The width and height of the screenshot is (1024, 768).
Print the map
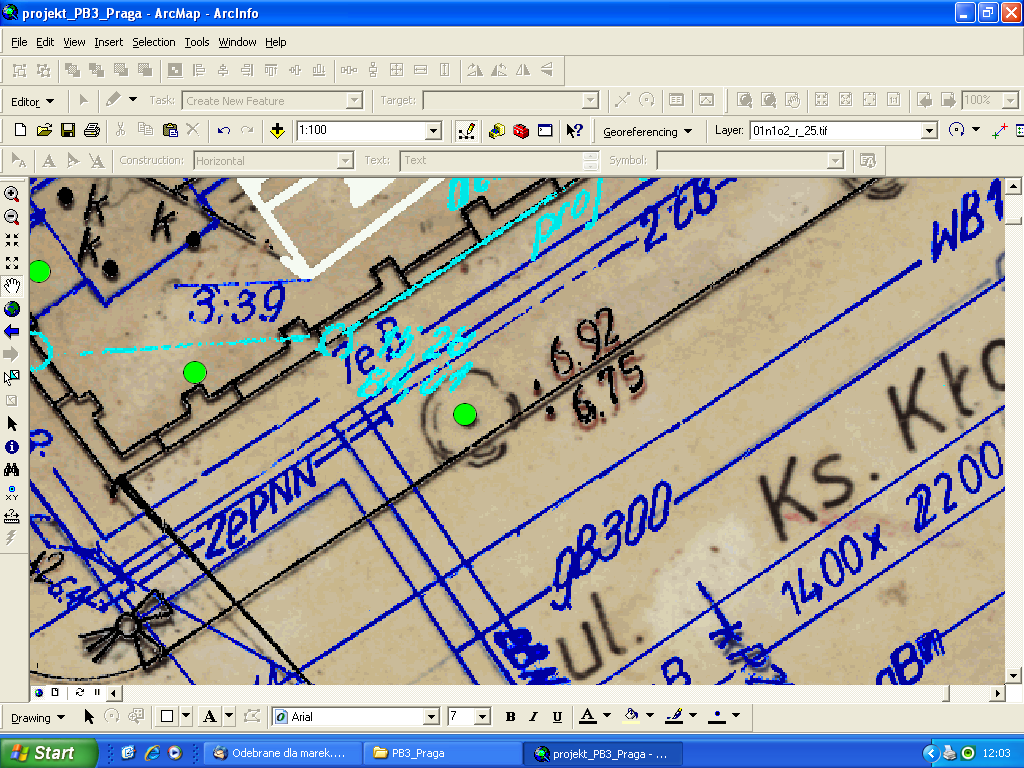(92, 130)
